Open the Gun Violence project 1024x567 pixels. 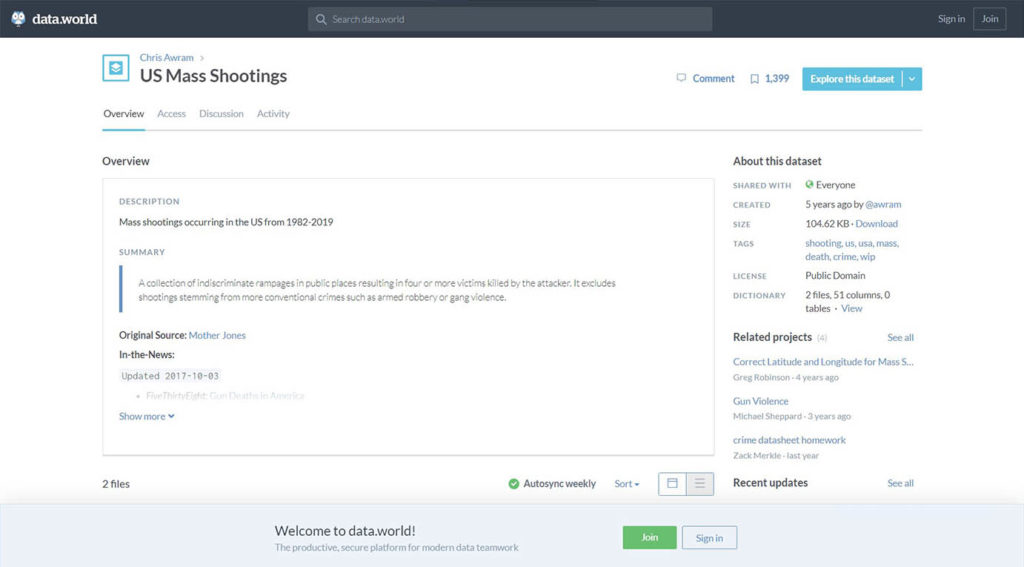click(760, 401)
